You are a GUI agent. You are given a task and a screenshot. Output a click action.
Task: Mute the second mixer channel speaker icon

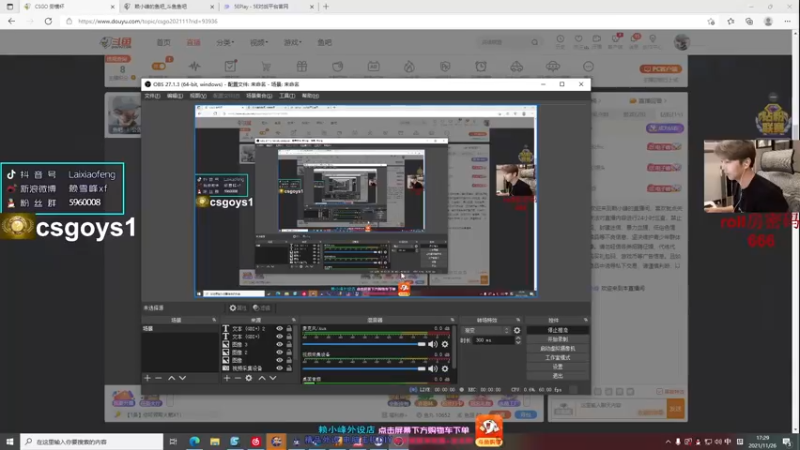(x=433, y=368)
